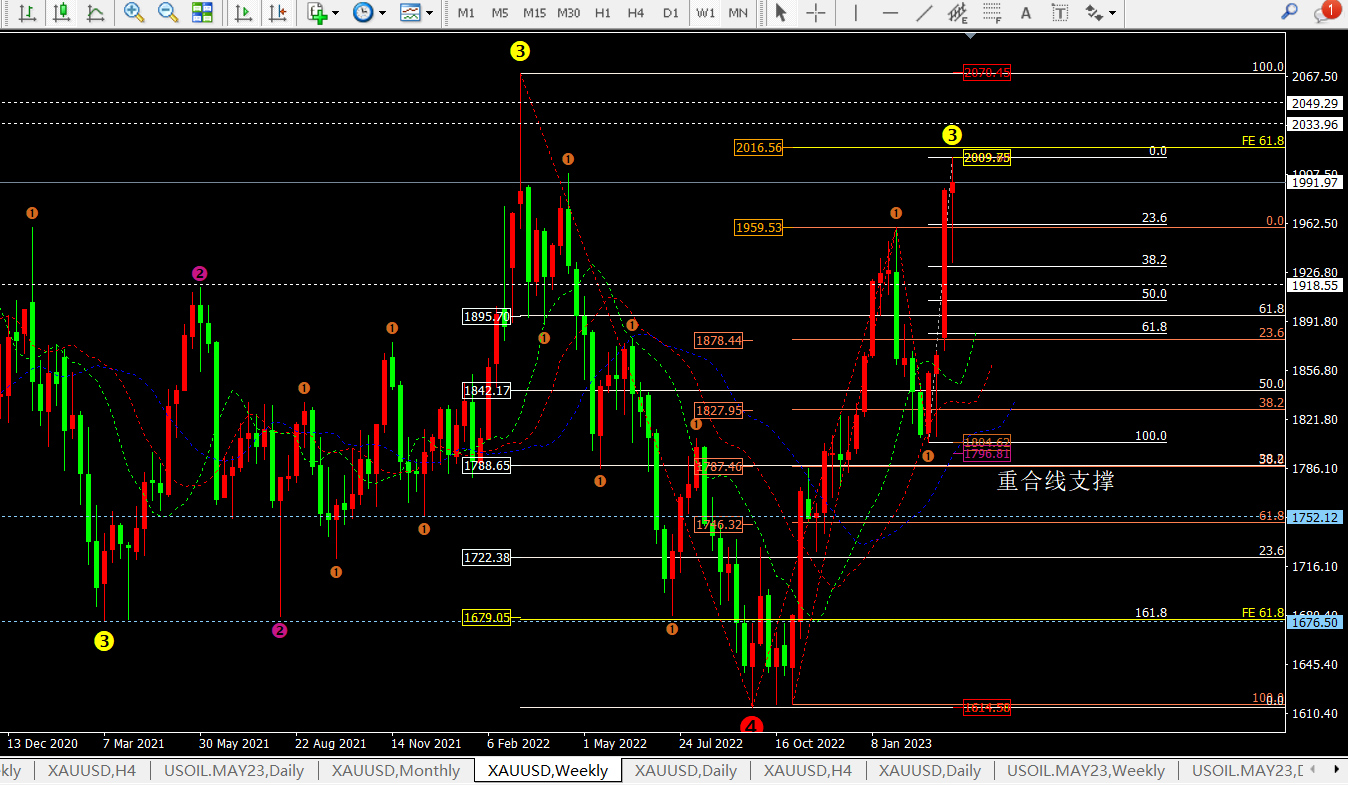1348x785 pixels.
Task: Switch to USOIL.MAY23,Weekly tab
Action: [x=1086, y=771]
